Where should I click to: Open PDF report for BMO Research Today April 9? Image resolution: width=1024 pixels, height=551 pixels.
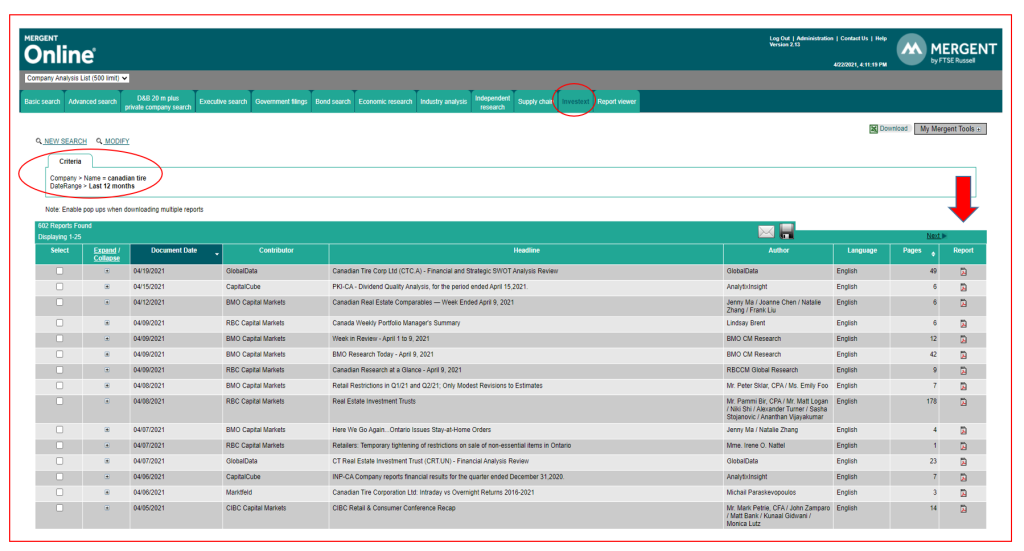point(963,355)
